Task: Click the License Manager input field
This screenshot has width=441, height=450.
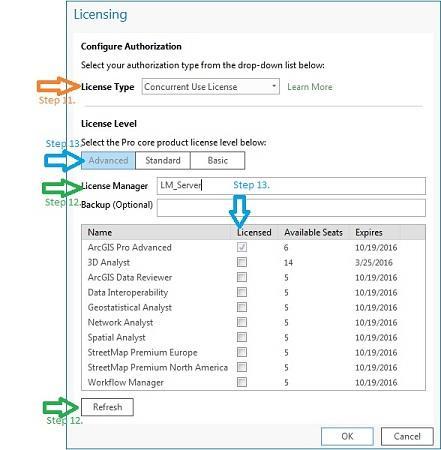Action: click(x=291, y=186)
